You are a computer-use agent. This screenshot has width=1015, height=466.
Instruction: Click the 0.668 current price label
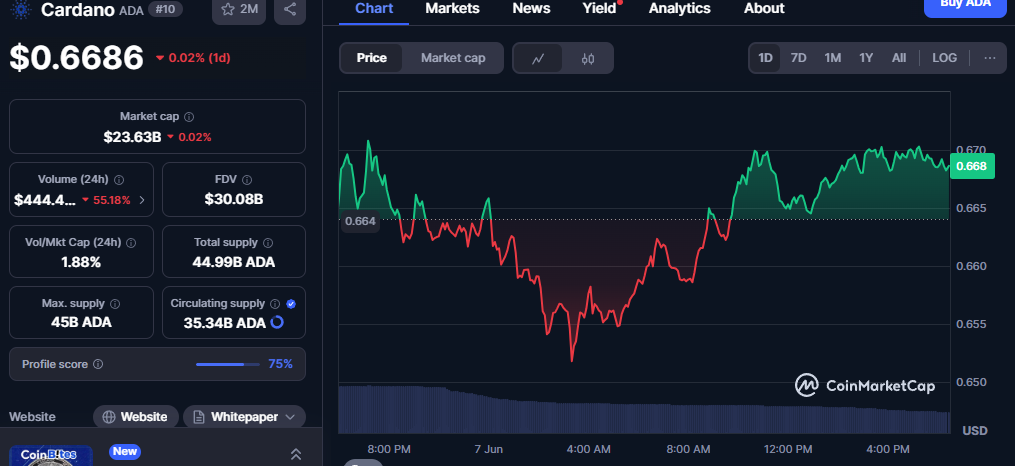(x=972, y=166)
